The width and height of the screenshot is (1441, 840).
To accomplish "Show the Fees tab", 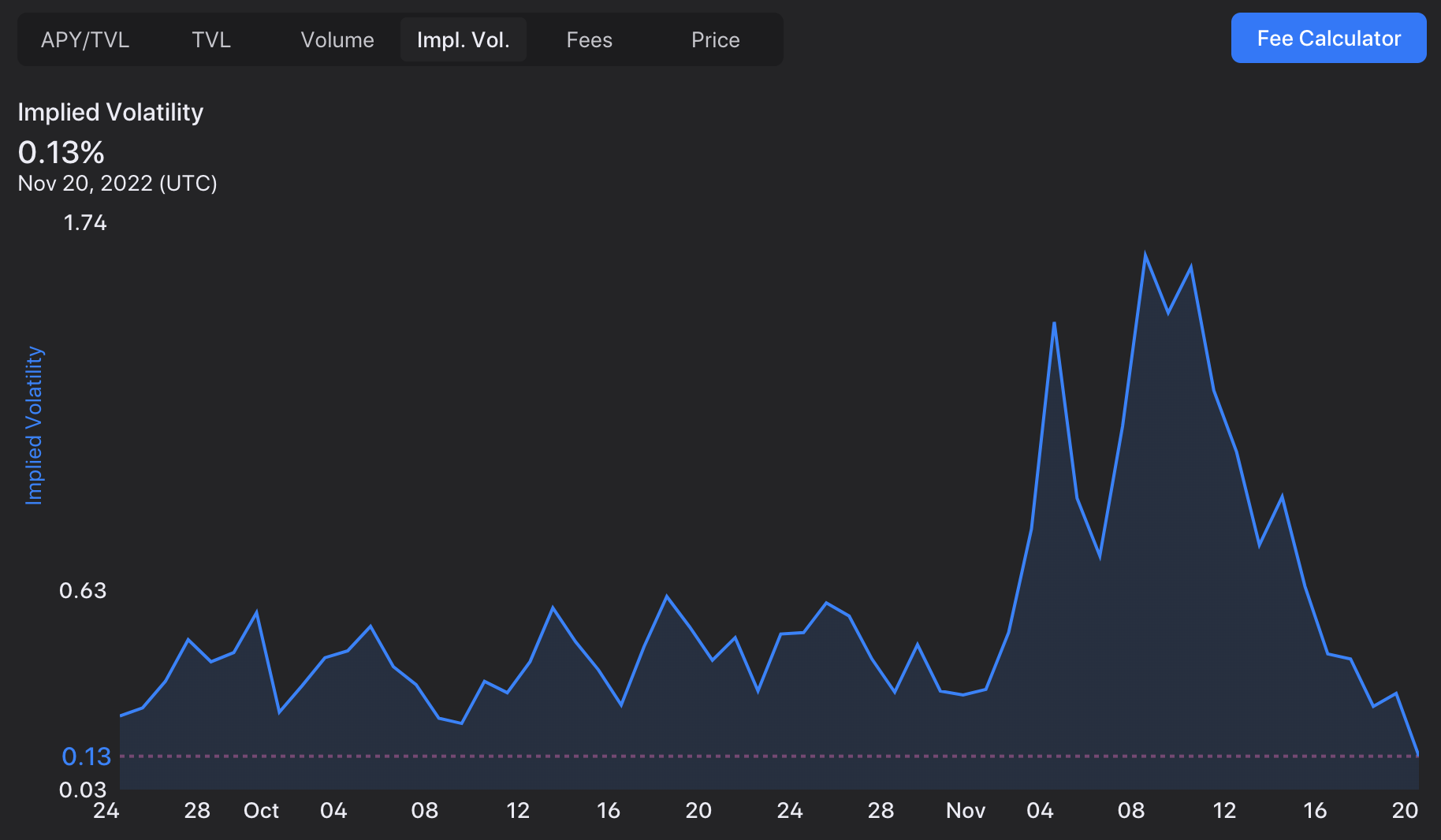I will click(589, 40).
